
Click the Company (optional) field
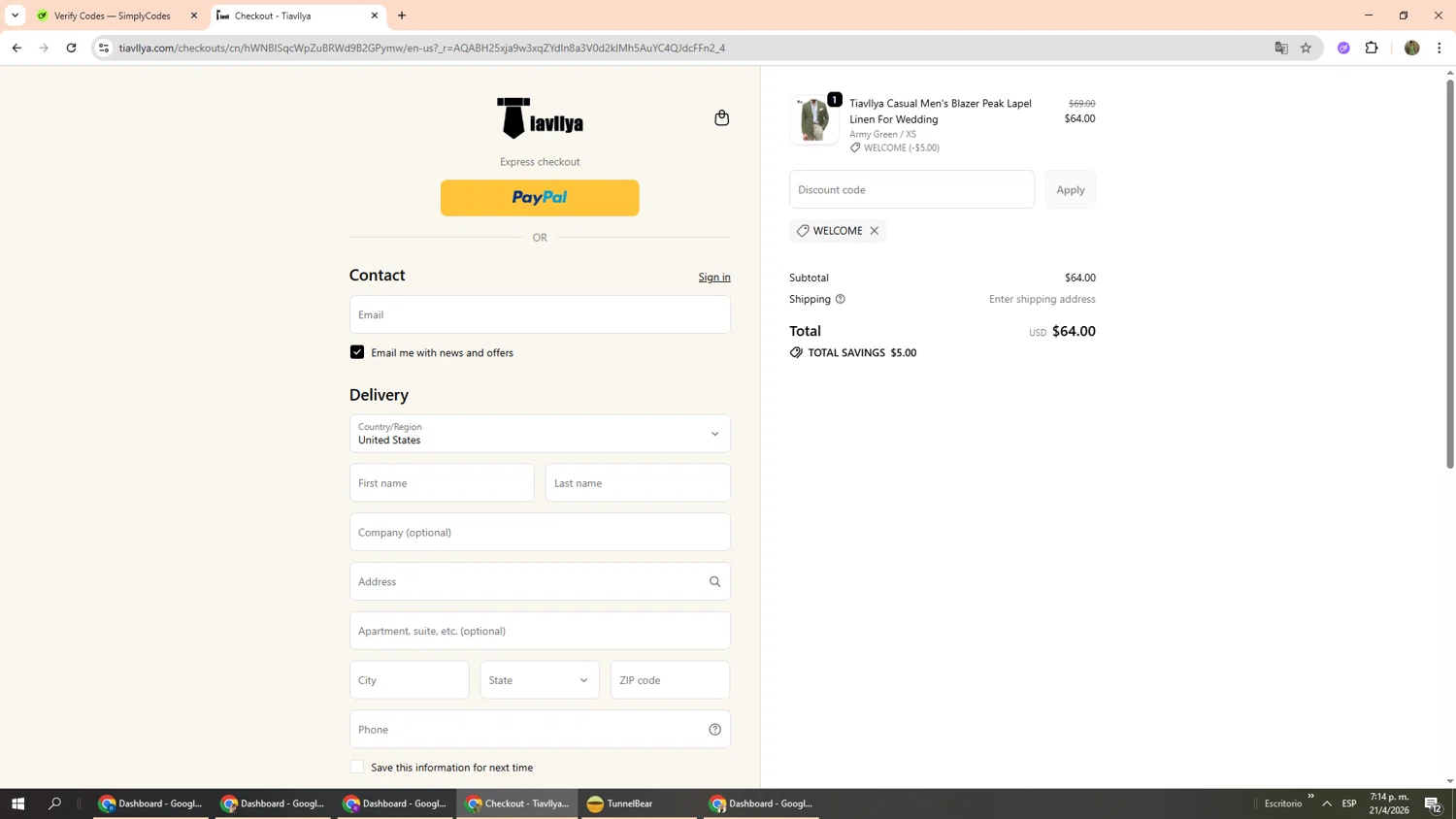coord(540,533)
